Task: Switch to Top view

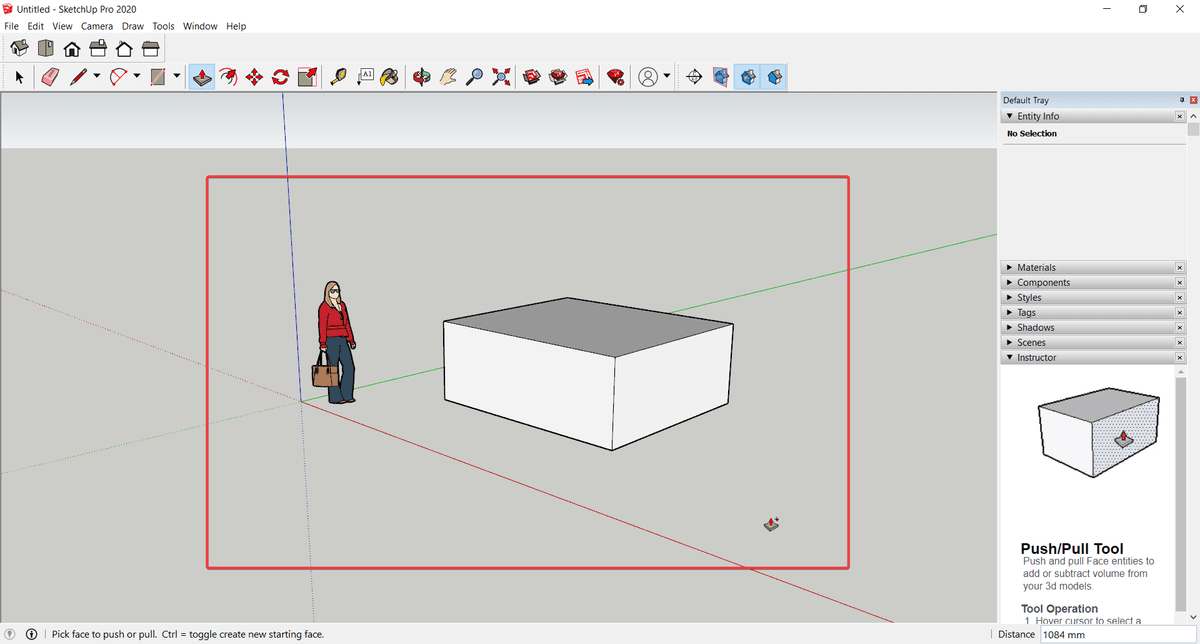Action: pyautogui.click(x=46, y=48)
